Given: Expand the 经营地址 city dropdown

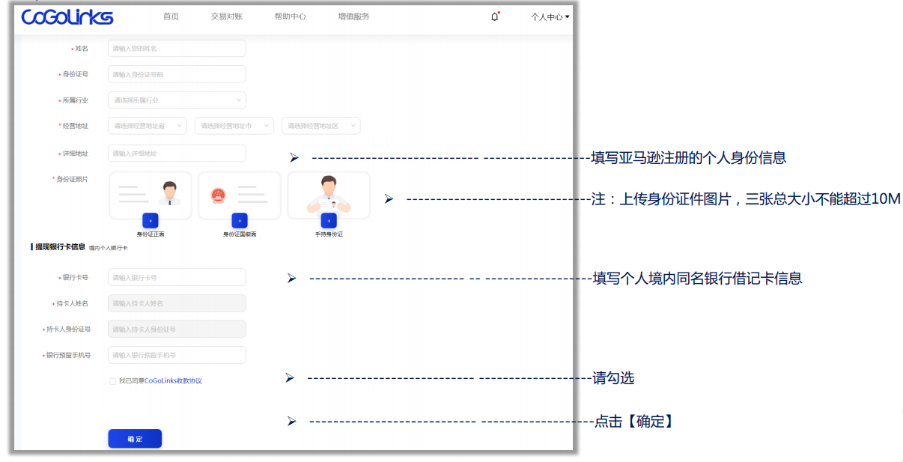Looking at the screenshot, I should 235,126.
